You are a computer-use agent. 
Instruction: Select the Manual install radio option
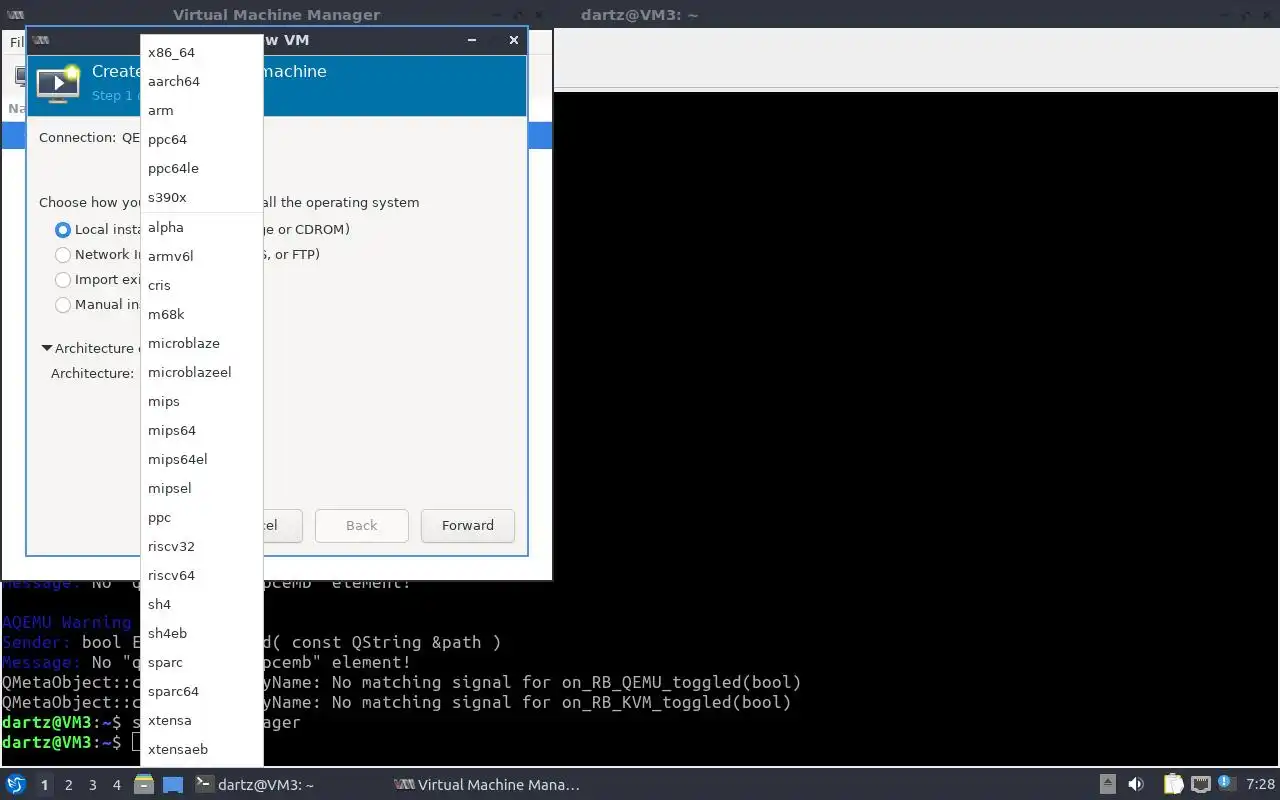click(x=63, y=304)
